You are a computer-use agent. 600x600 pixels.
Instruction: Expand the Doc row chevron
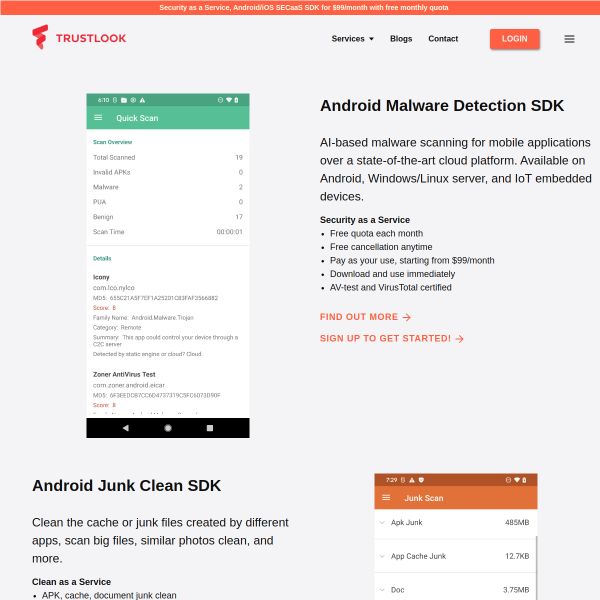tap(382, 590)
